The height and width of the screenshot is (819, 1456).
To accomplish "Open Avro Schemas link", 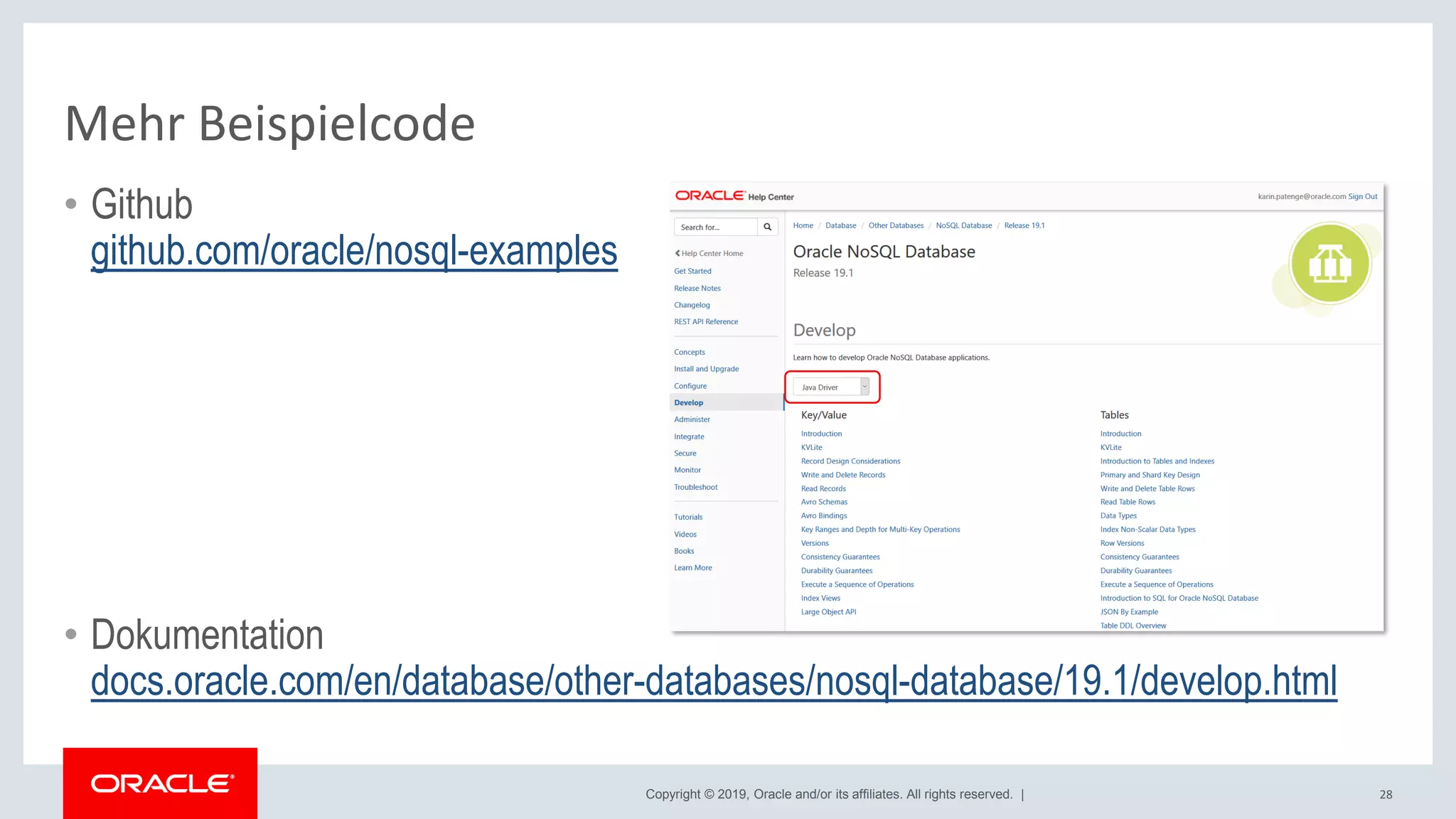I will [825, 502].
